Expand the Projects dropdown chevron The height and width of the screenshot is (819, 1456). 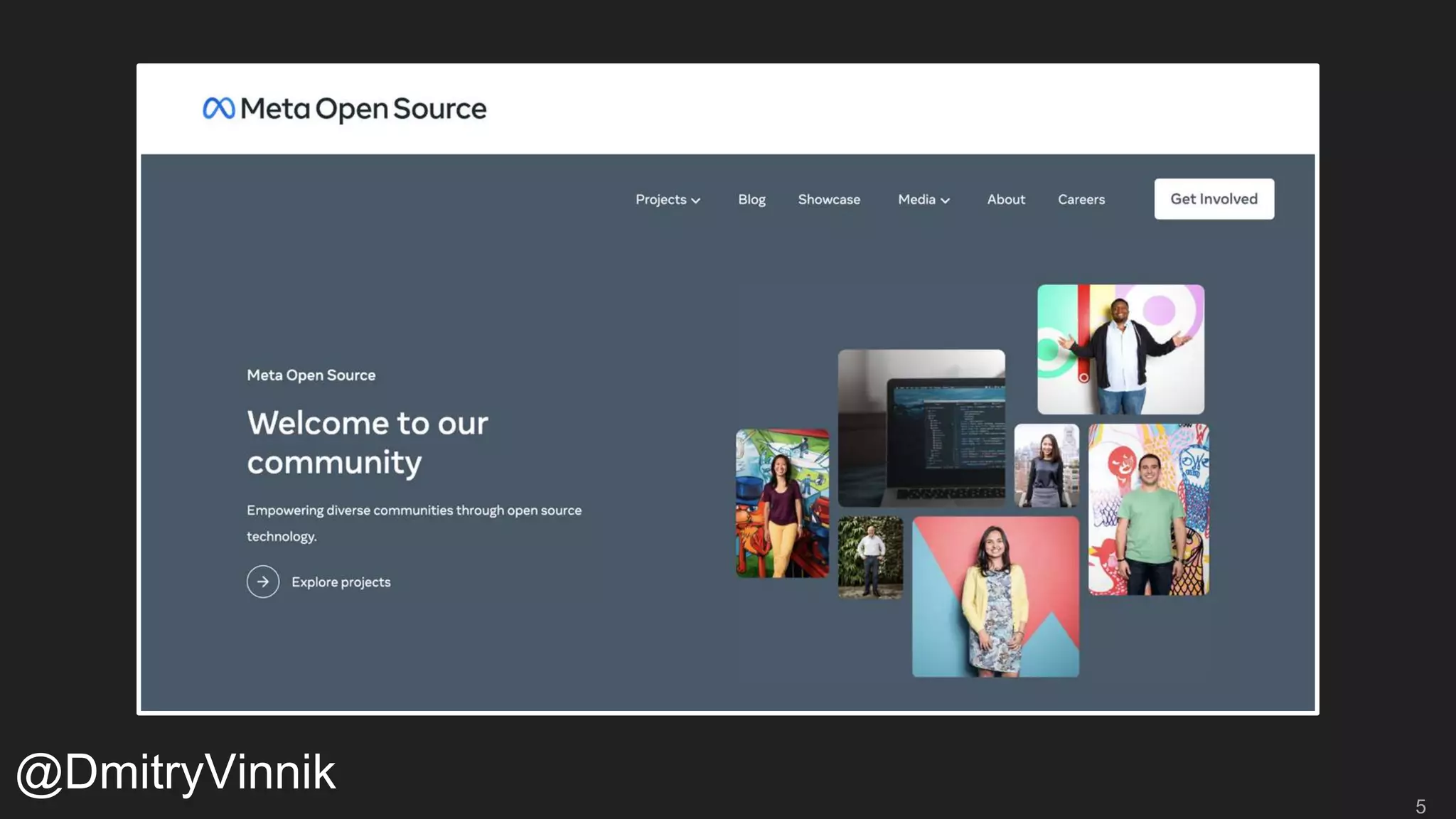click(x=696, y=200)
